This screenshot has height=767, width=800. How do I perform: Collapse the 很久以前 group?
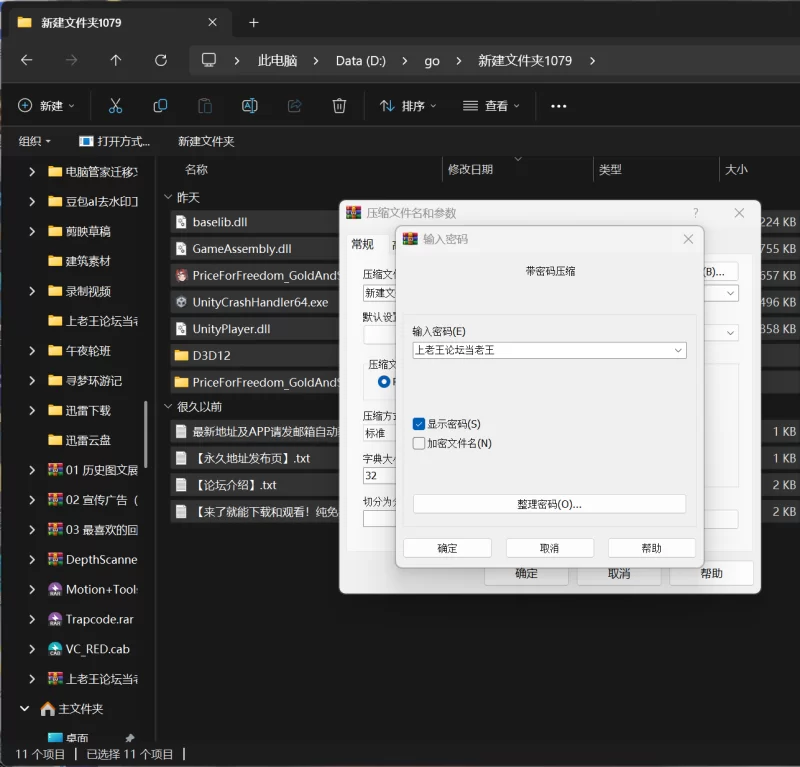[x=168, y=406]
